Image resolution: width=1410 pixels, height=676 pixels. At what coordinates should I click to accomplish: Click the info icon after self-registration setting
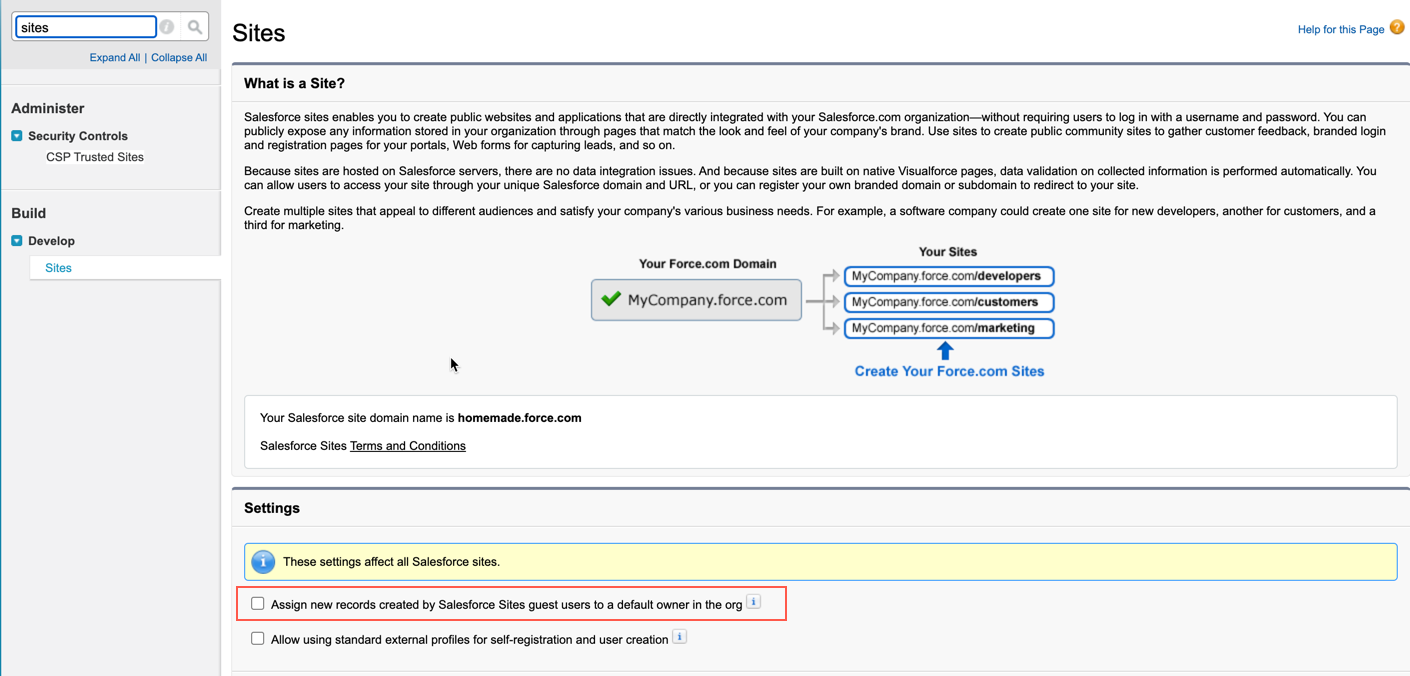point(680,637)
